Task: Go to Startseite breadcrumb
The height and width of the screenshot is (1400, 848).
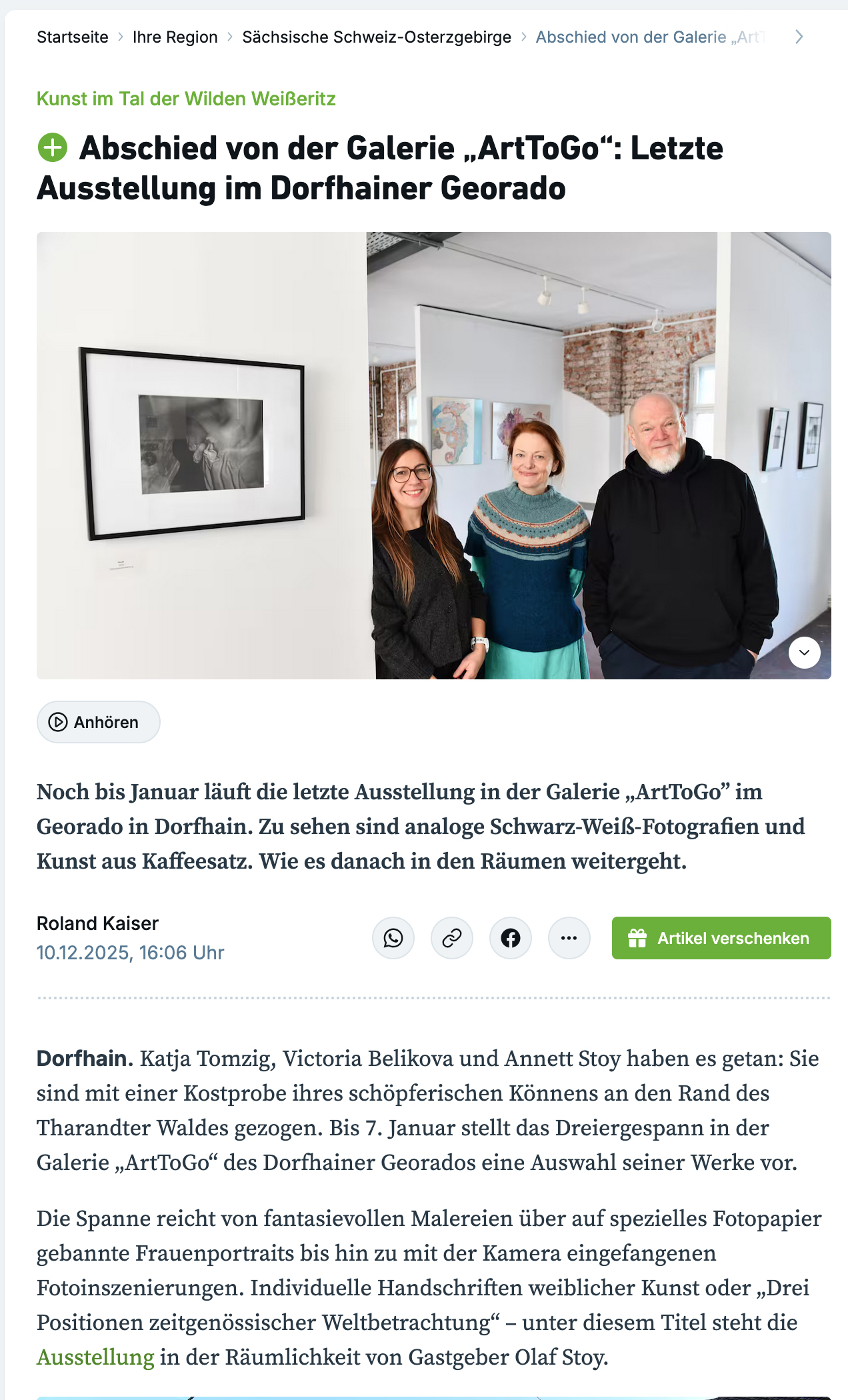Action: coord(73,37)
